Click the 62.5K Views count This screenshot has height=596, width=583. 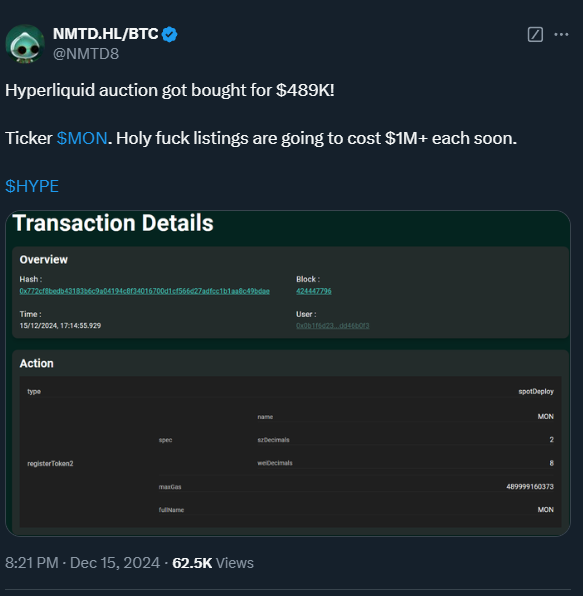[x=213, y=563]
